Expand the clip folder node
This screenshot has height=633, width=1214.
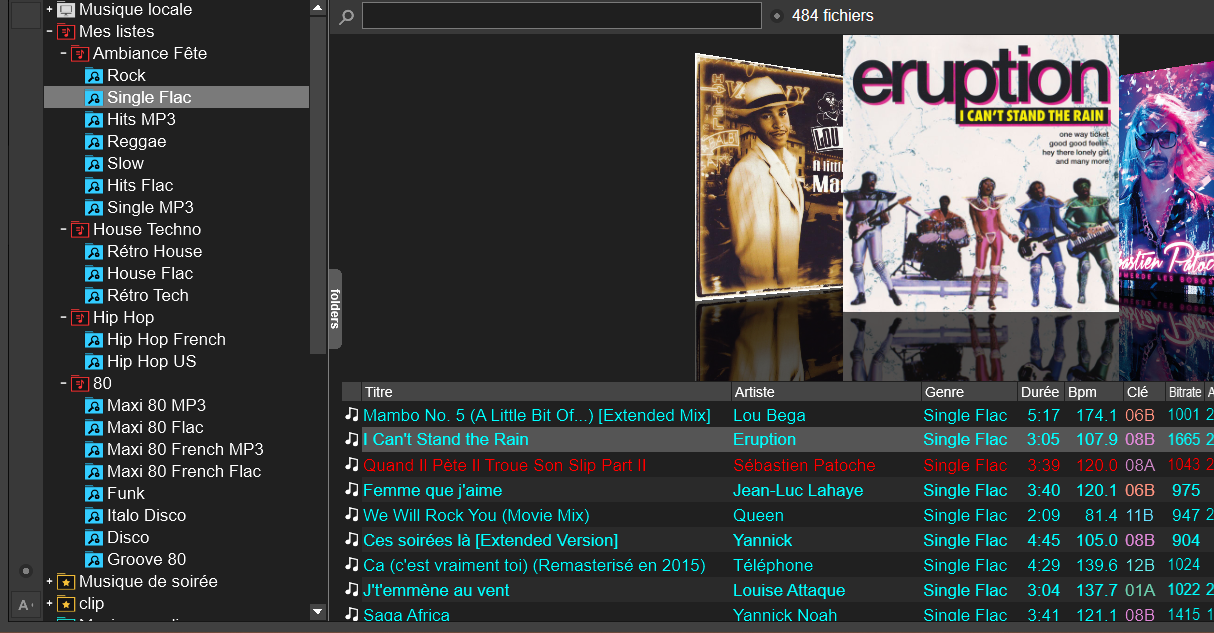(x=49, y=603)
